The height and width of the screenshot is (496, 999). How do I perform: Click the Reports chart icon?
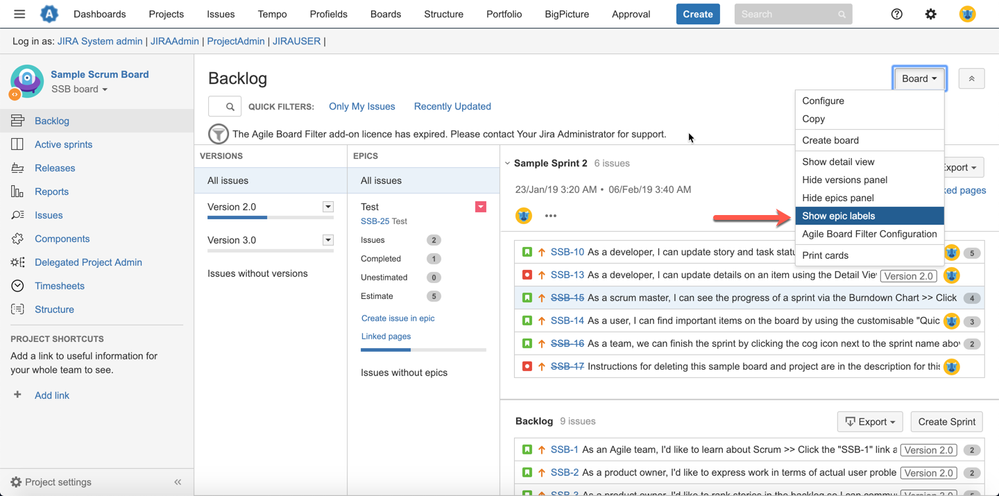coord(18,192)
